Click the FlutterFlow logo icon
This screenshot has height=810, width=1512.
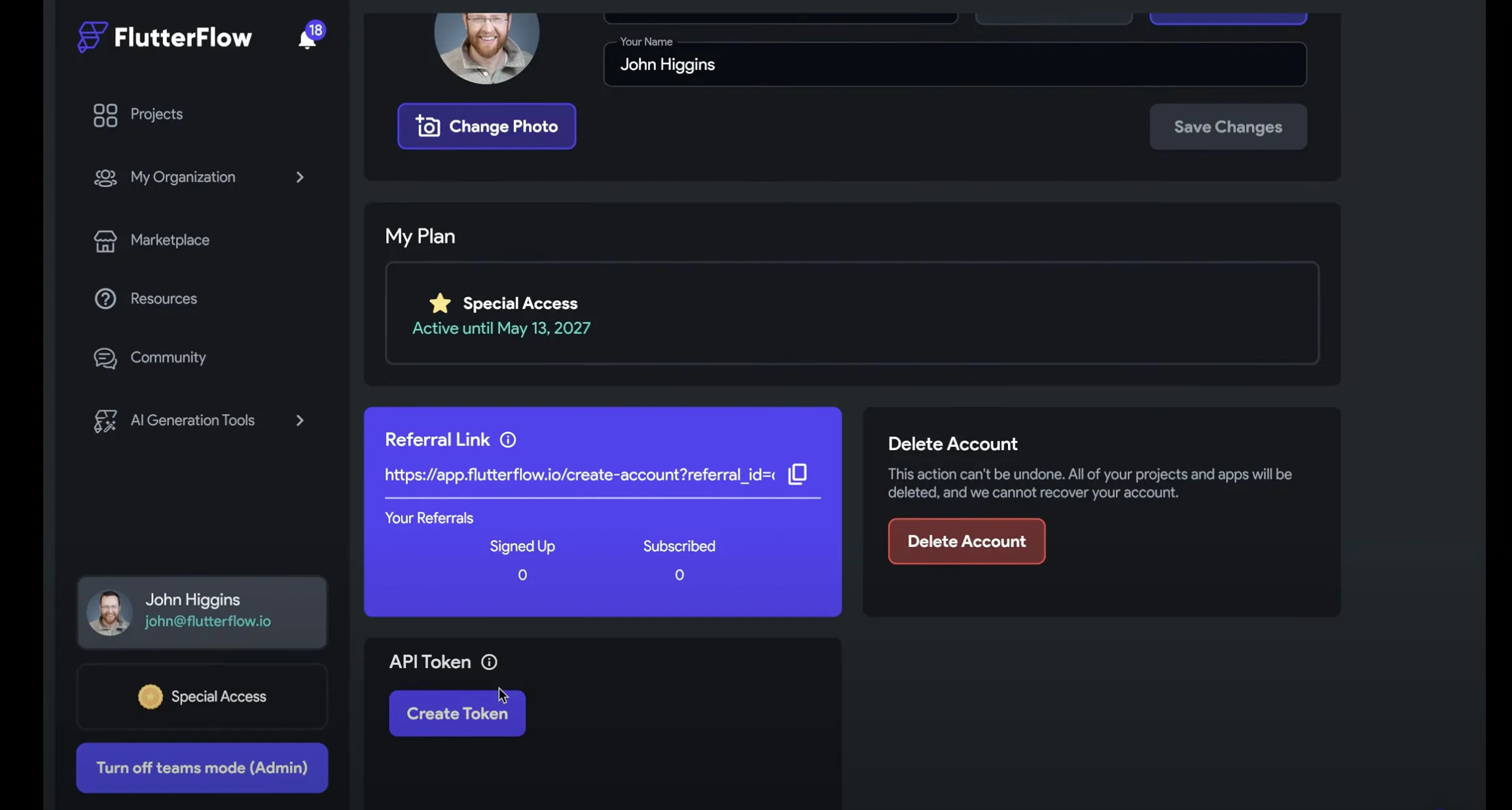click(x=92, y=37)
